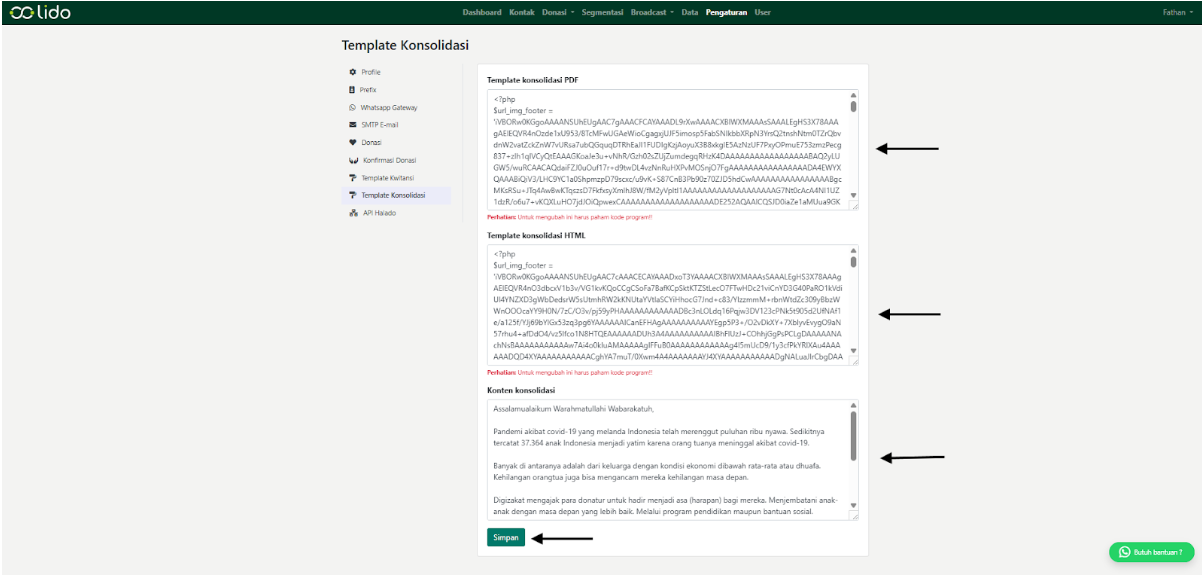Click the Prefix sidebar icon

coord(352,90)
